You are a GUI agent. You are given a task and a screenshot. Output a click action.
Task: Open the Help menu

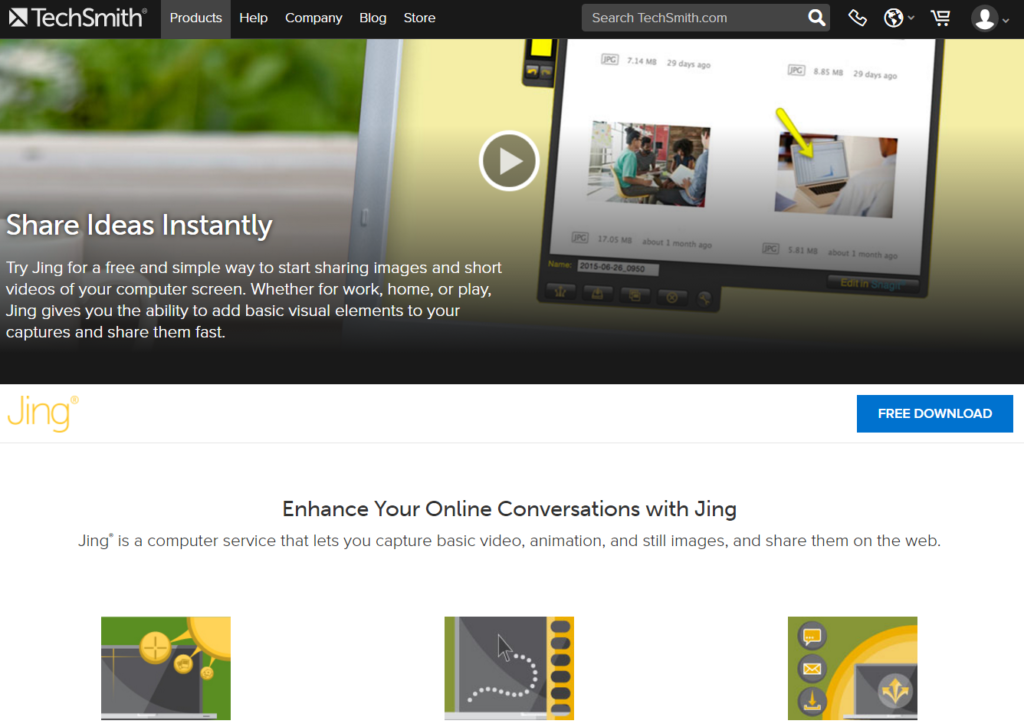tap(253, 18)
